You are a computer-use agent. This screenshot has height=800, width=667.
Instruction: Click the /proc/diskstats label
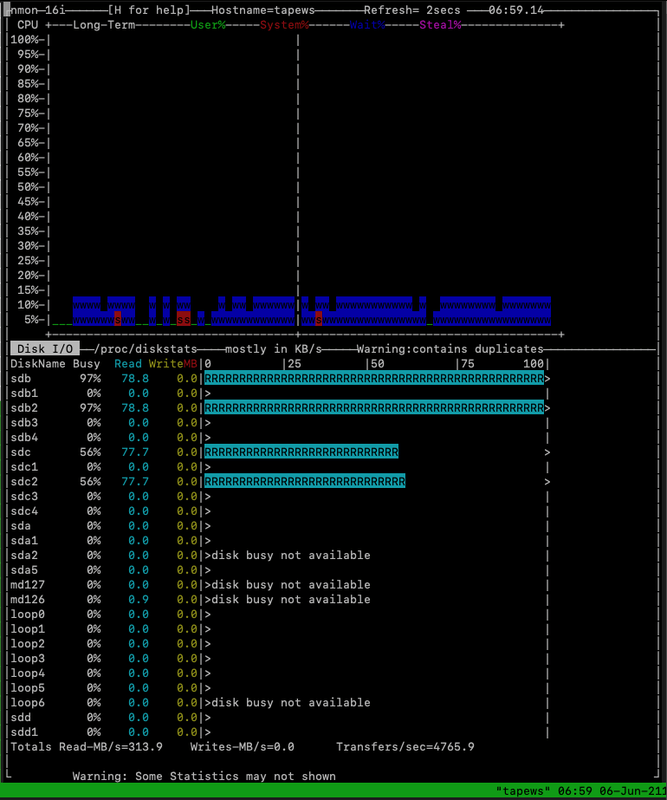pyautogui.click(x=145, y=349)
